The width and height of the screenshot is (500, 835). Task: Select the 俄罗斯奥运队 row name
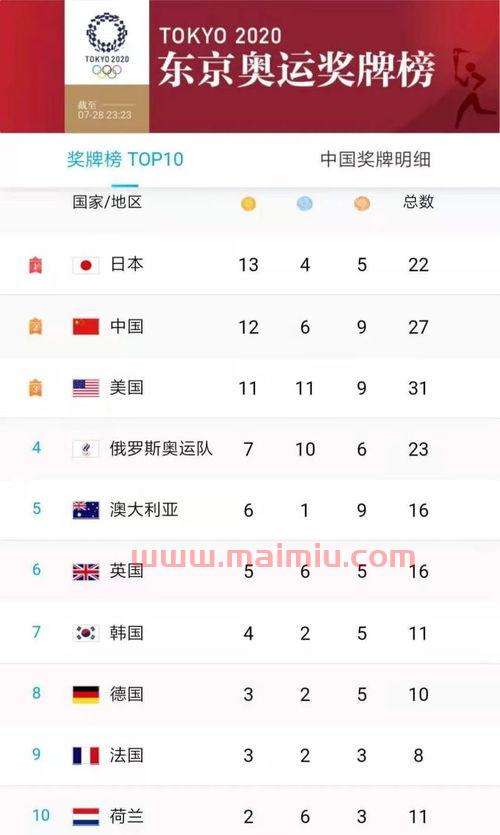161,448
